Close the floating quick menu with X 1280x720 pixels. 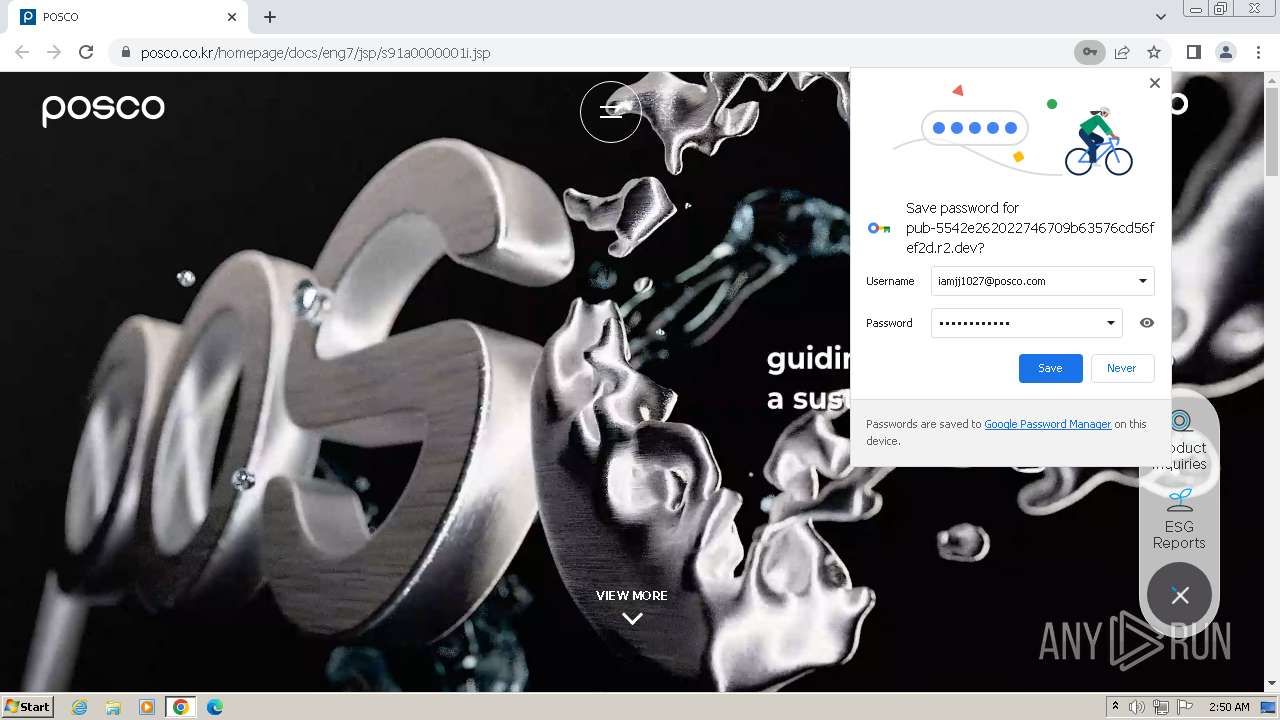click(1180, 595)
